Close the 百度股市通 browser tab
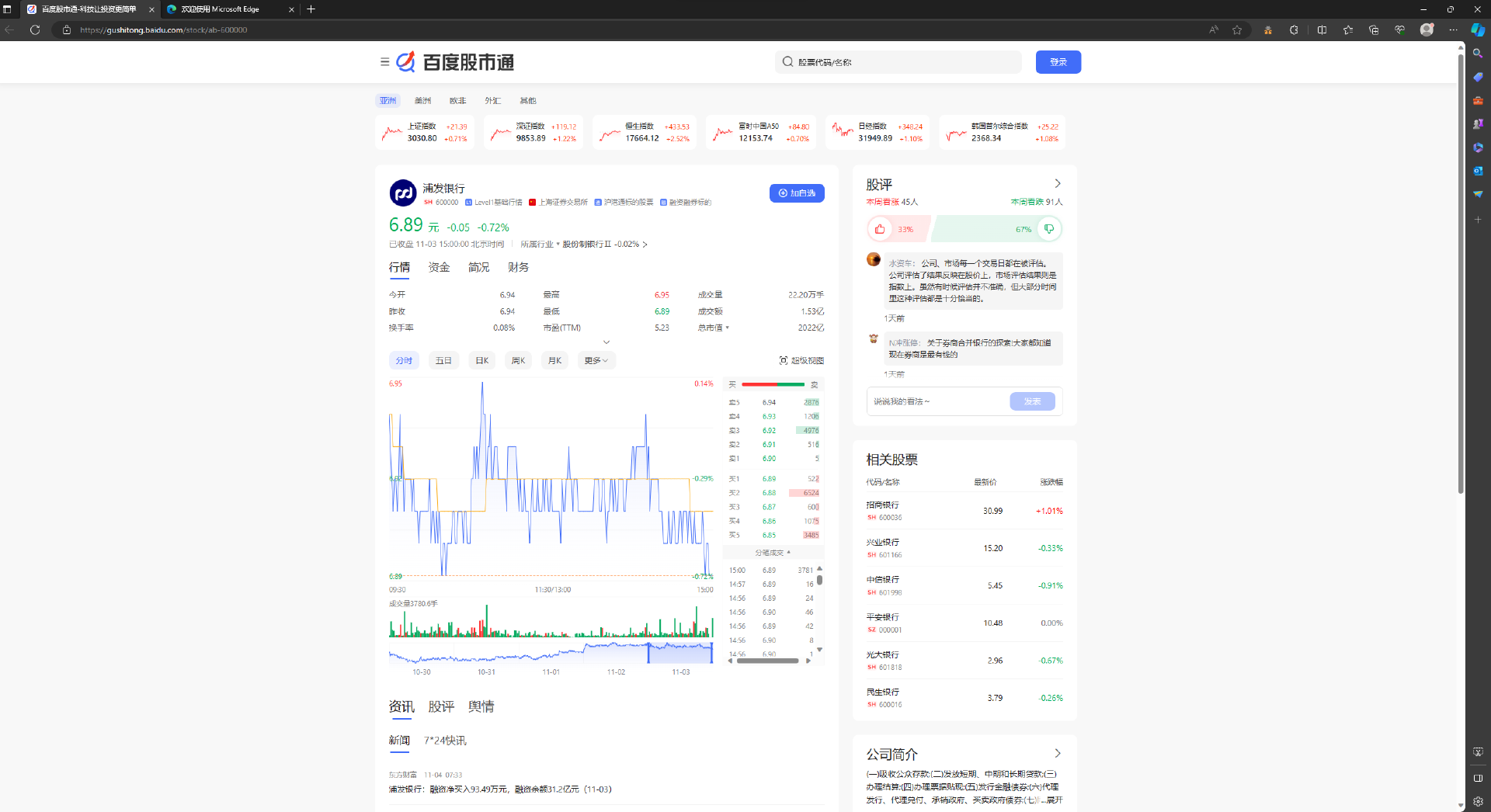Image resolution: width=1491 pixels, height=812 pixels. pos(151,9)
